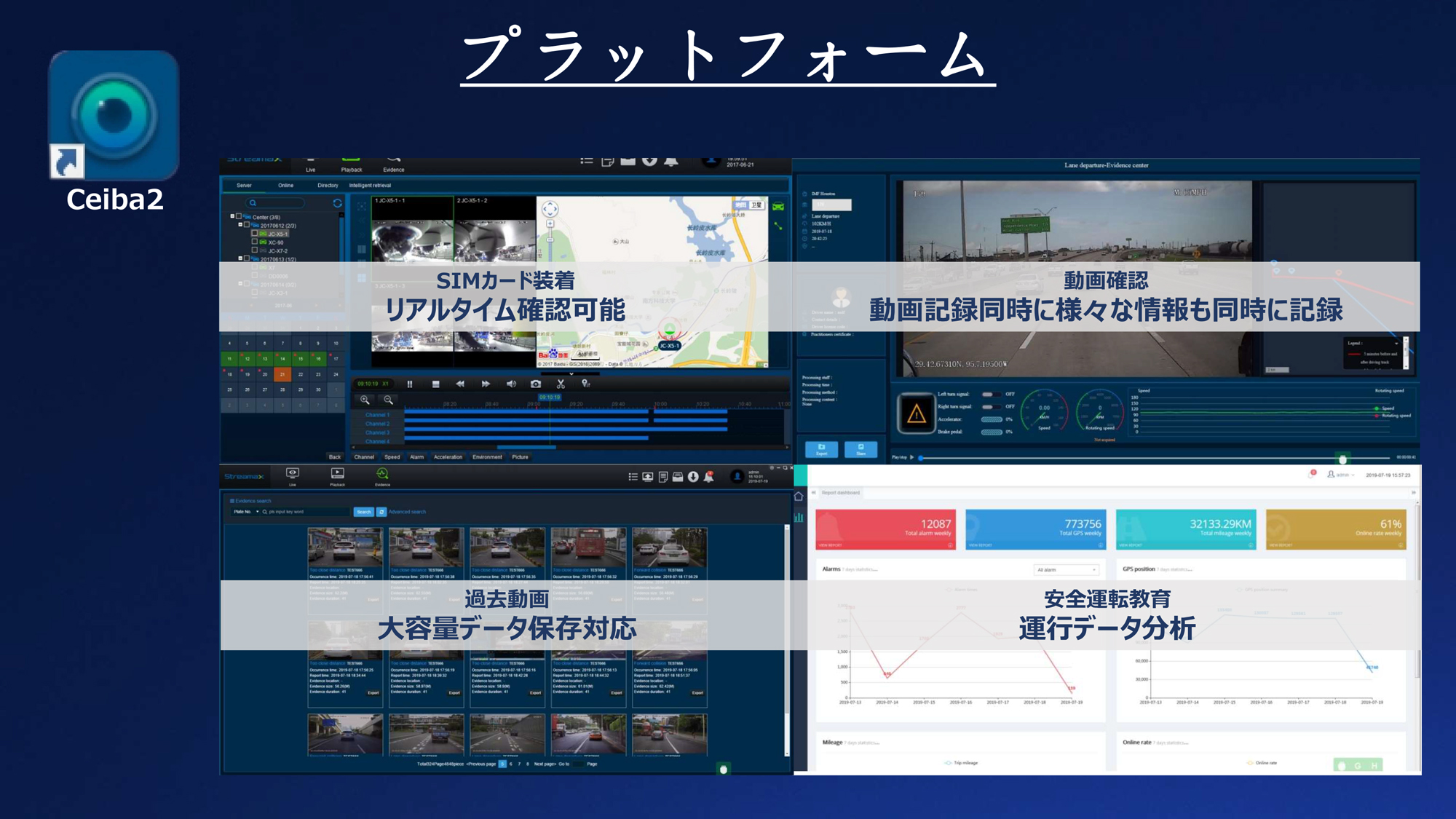Click the home icon in dashboard sidebar
The width and height of the screenshot is (1456, 819).
[799, 496]
